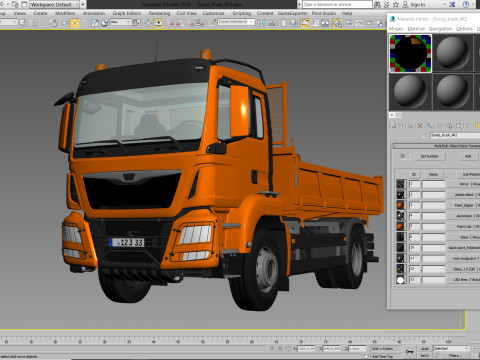Select the first material sample slot

coord(410,53)
